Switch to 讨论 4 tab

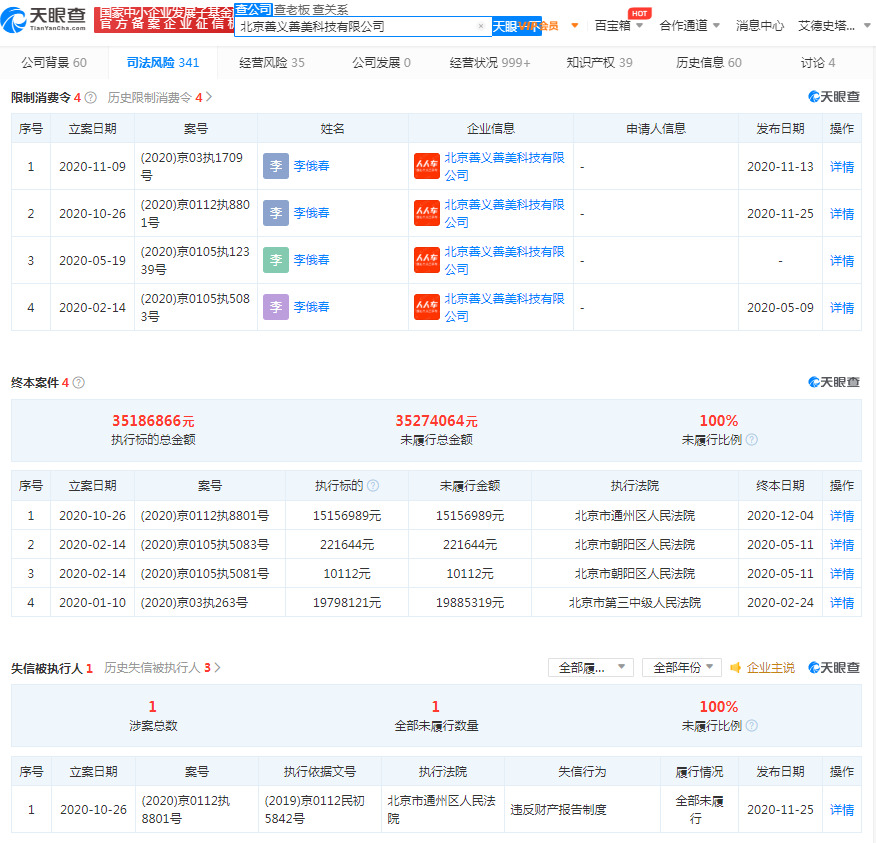pos(818,63)
